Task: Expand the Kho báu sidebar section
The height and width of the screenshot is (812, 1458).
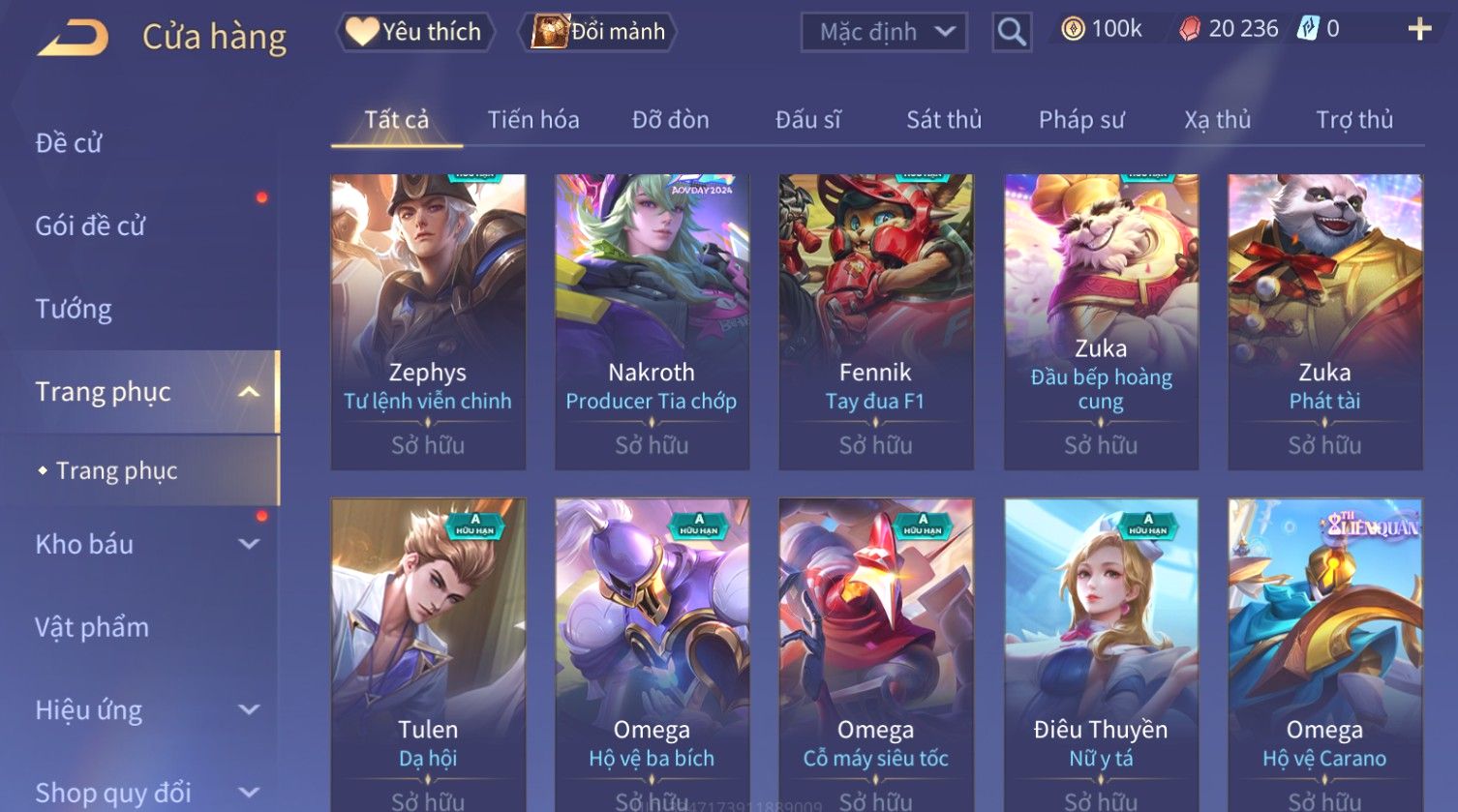Action: 249,544
